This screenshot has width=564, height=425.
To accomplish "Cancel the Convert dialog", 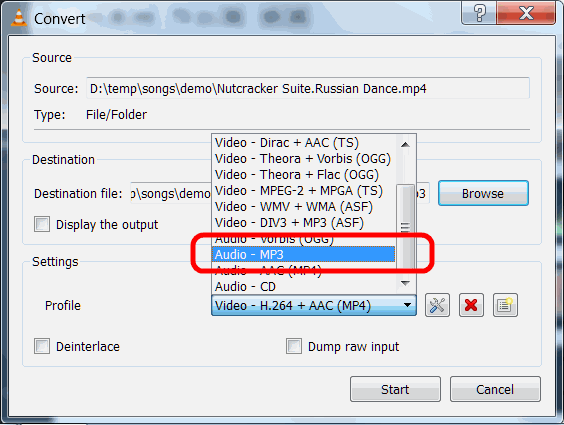I will (x=495, y=389).
